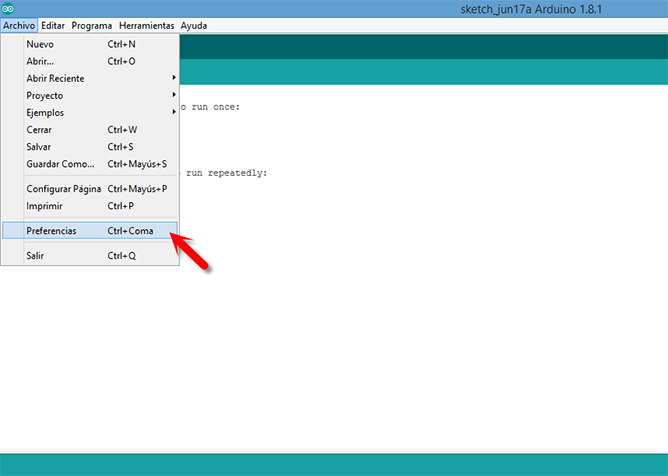
Task: Open Preferencias from the Archivo menu
Action: tap(90, 231)
